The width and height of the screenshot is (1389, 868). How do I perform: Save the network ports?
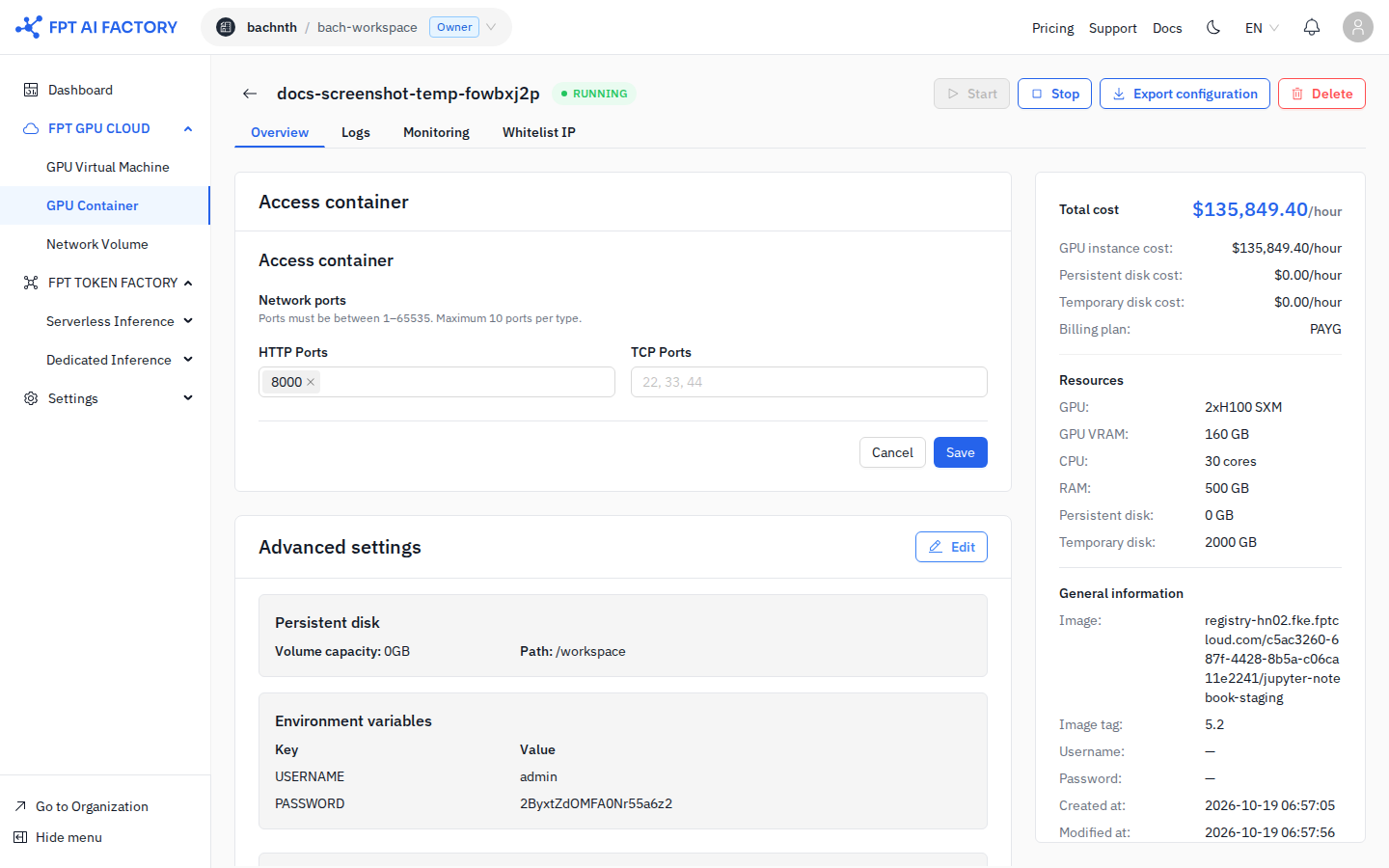click(961, 452)
